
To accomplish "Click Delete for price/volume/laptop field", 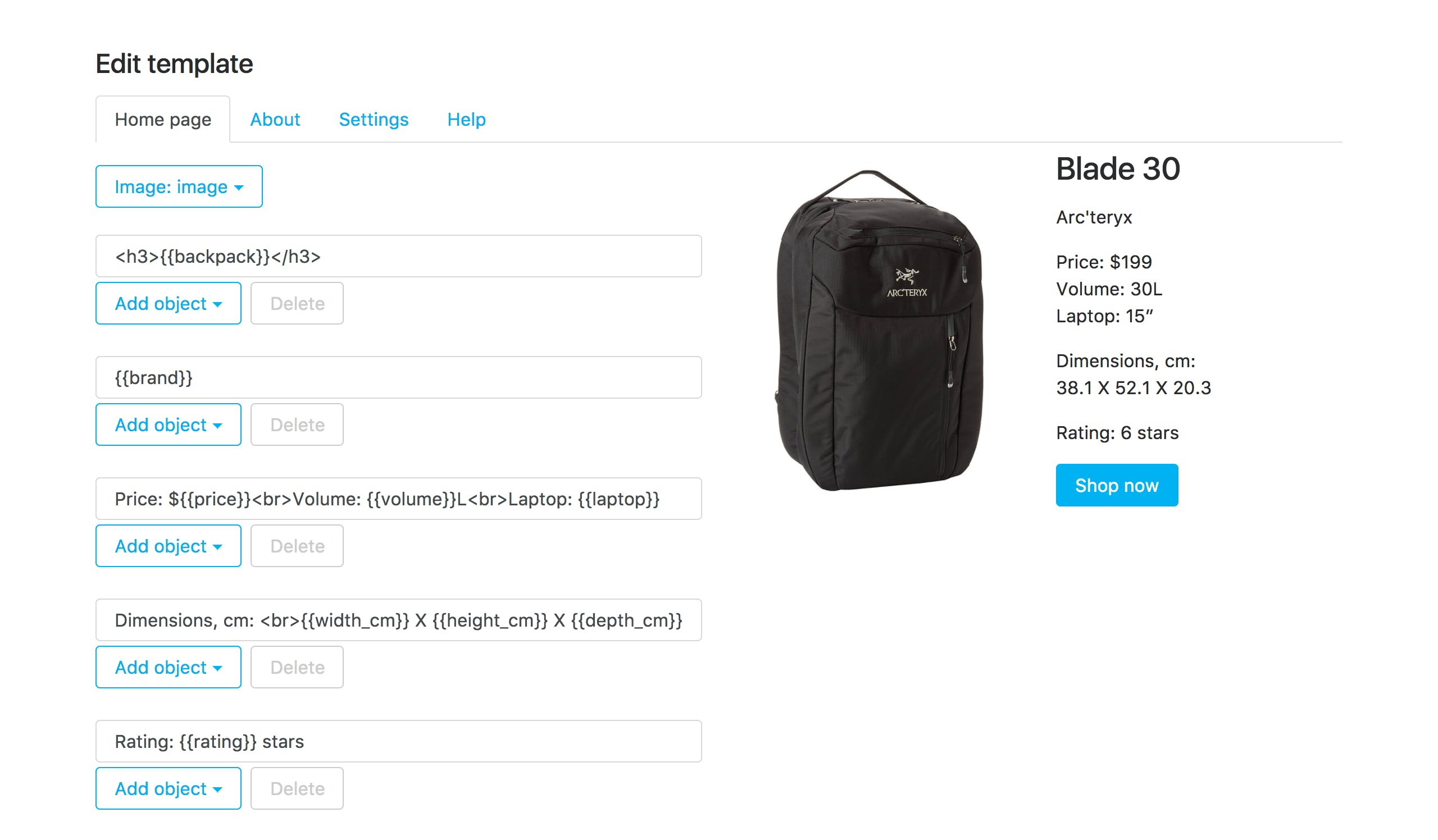I will pyautogui.click(x=298, y=546).
